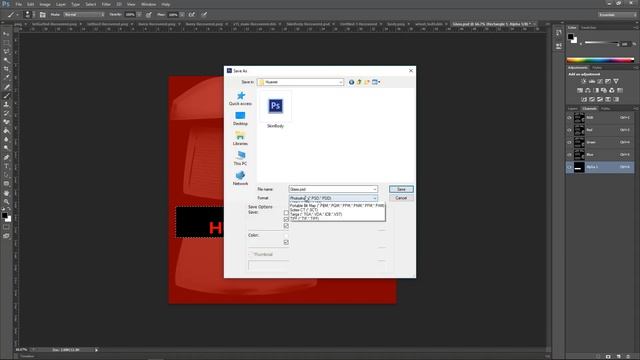Open brush Mode dropdown in options bar

[x=84, y=15]
